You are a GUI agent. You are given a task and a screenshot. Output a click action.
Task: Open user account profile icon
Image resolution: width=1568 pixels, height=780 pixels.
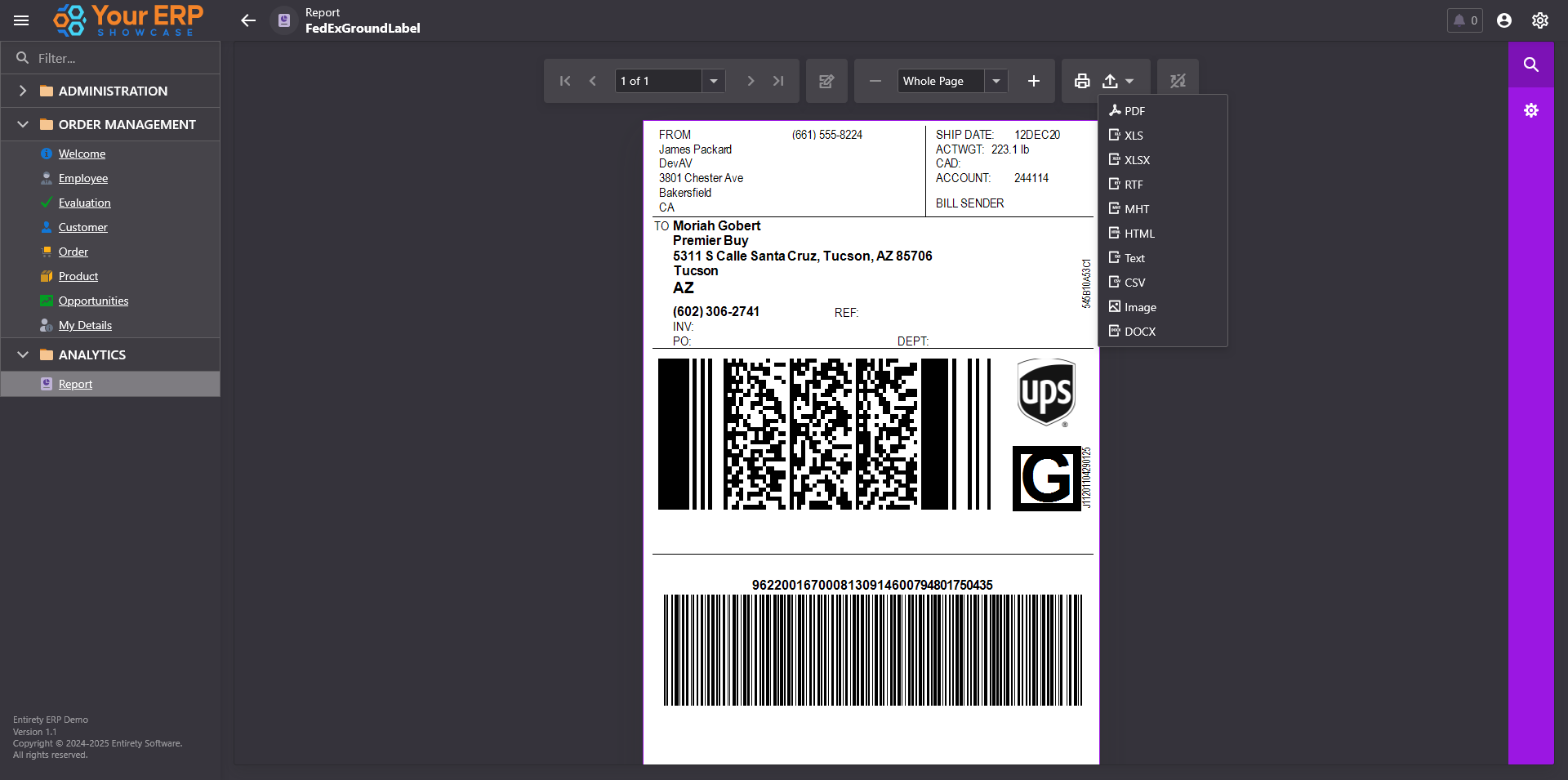[x=1503, y=20]
